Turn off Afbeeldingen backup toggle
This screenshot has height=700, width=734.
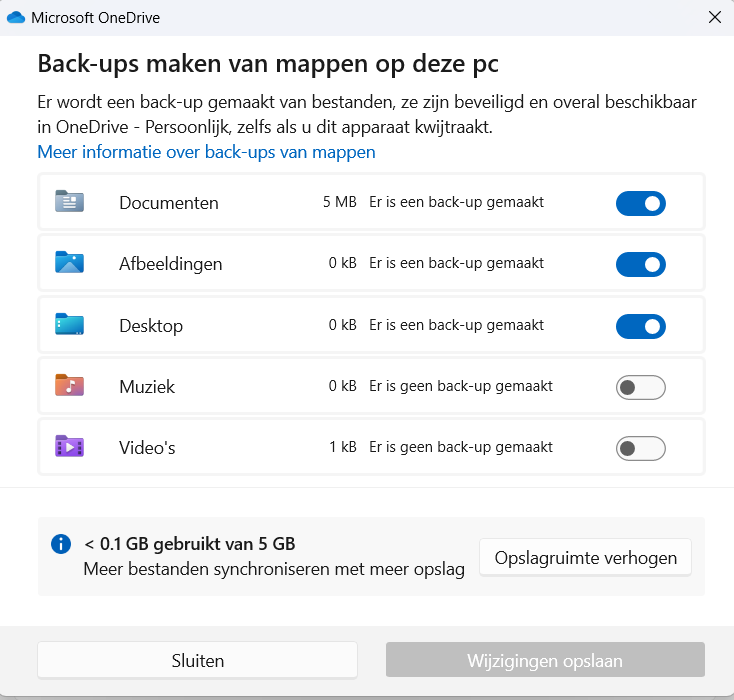(x=640, y=265)
